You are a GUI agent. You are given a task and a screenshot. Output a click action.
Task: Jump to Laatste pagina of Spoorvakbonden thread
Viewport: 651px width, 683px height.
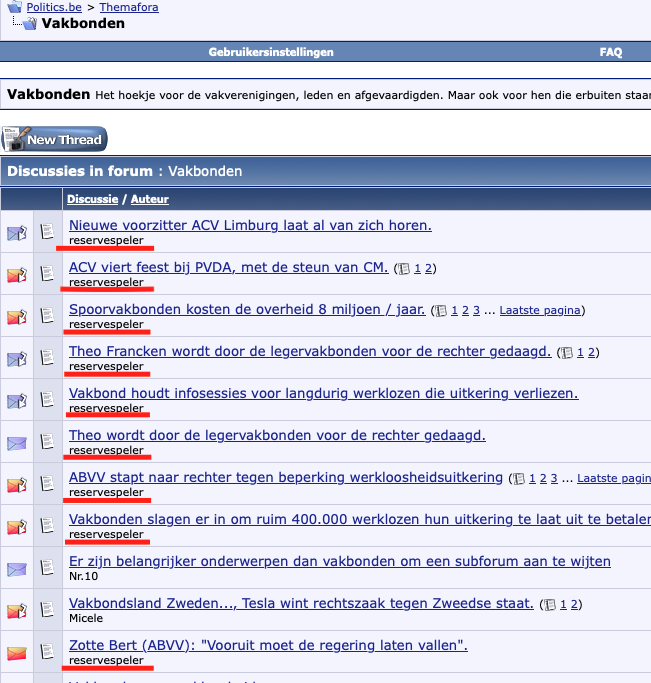point(540,310)
